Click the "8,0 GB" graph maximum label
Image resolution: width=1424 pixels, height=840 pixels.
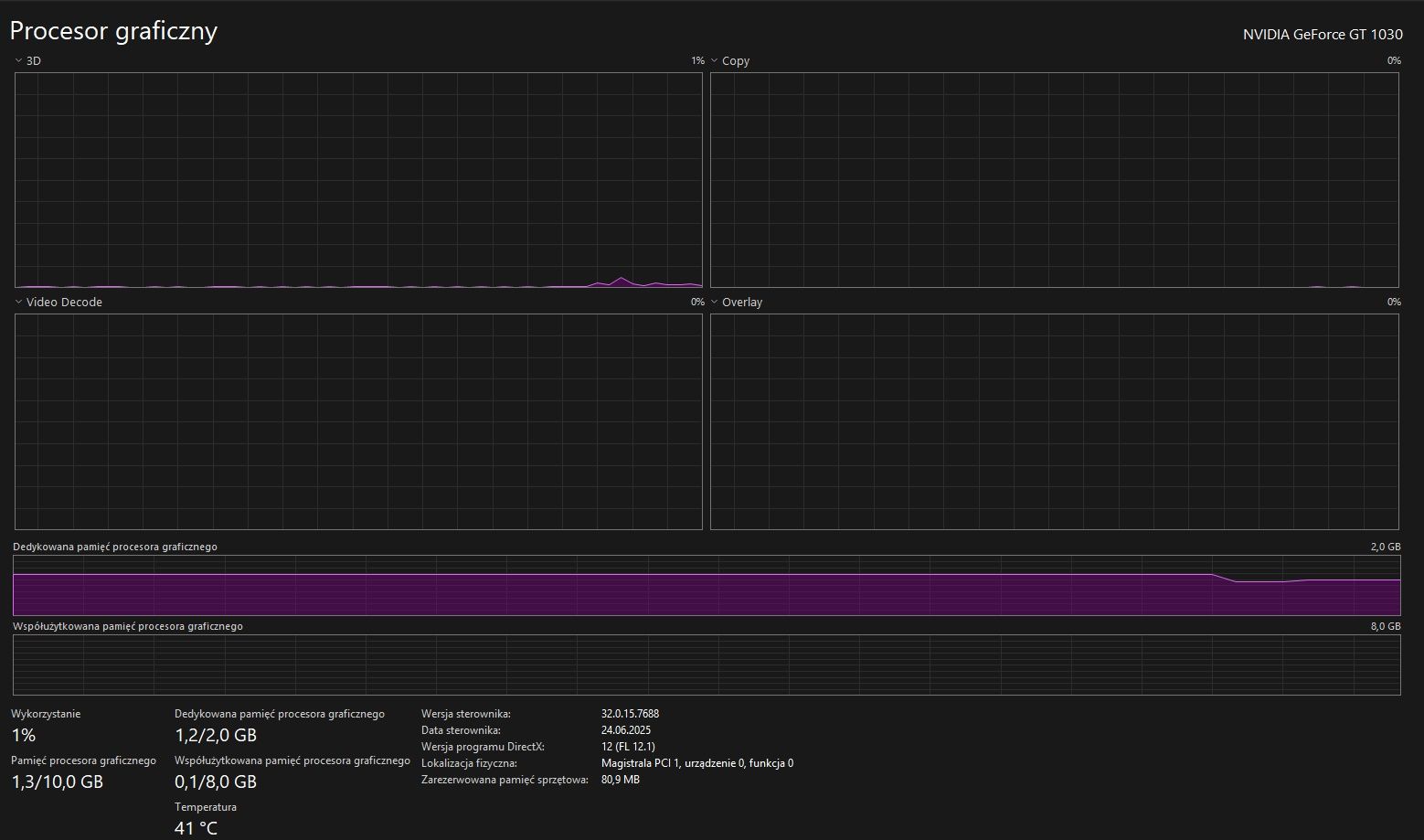pos(1386,626)
